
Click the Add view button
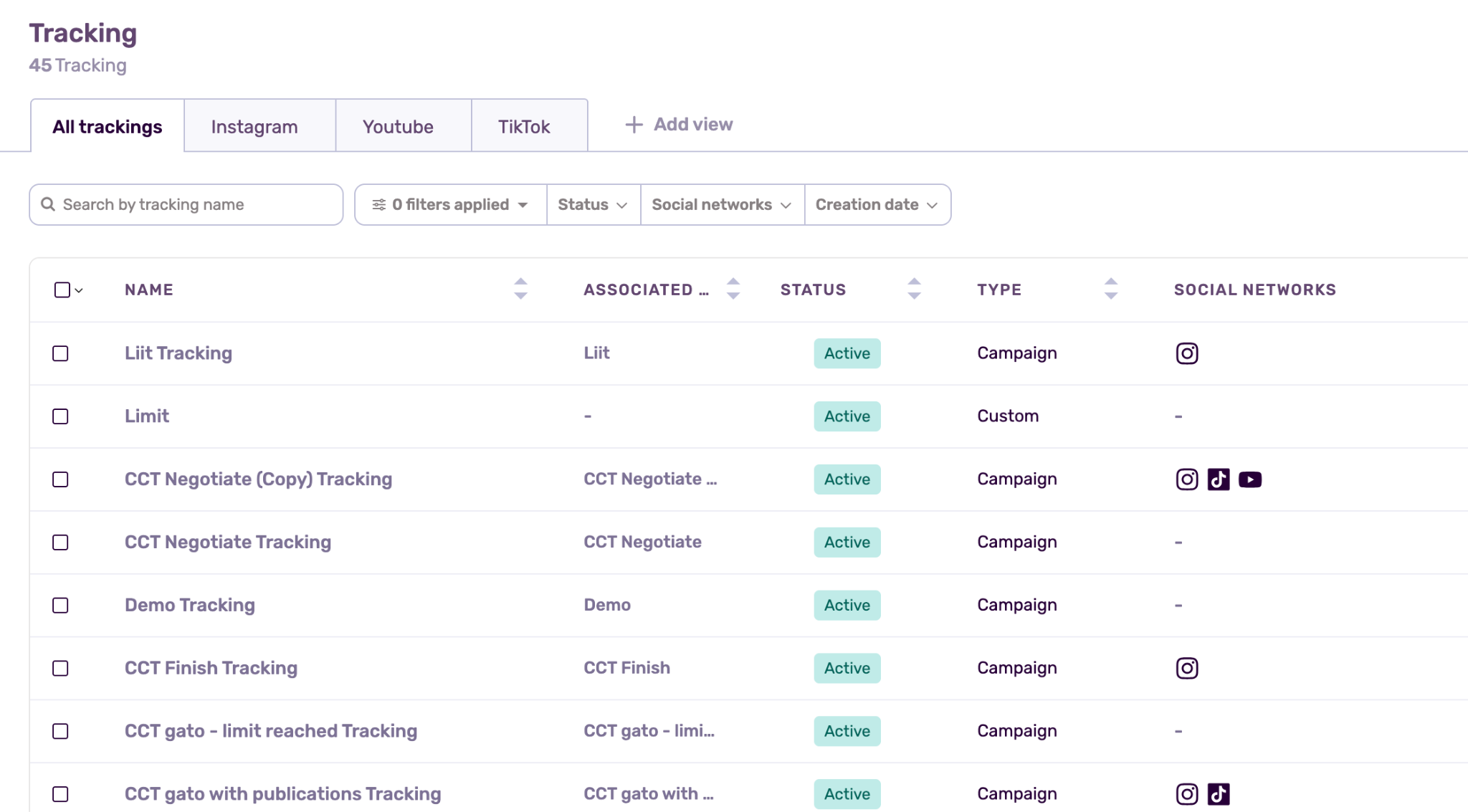click(679, 125)
